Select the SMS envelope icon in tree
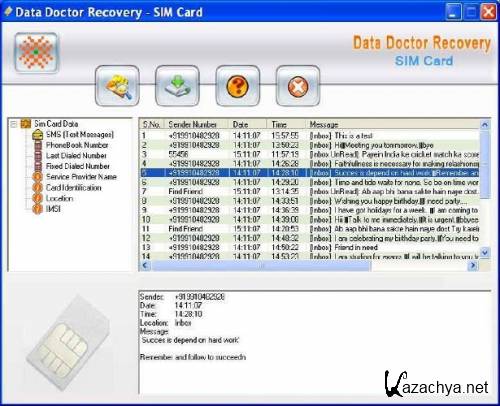The image size is (500, 406). [38, 135]
